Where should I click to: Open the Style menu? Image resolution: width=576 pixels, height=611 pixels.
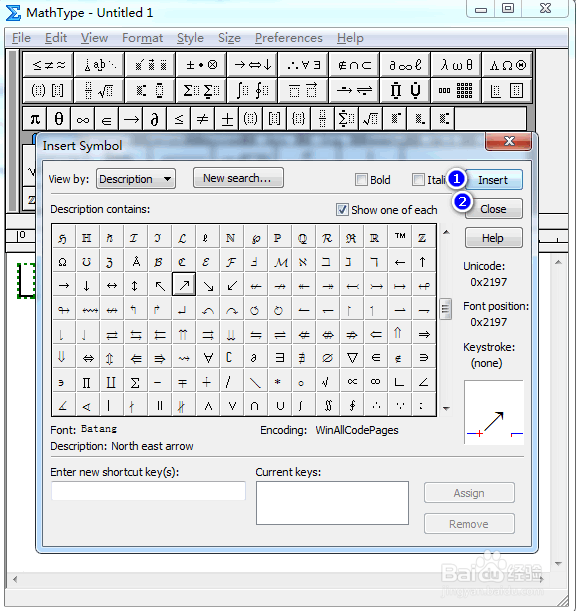click(x=190, y=38)
